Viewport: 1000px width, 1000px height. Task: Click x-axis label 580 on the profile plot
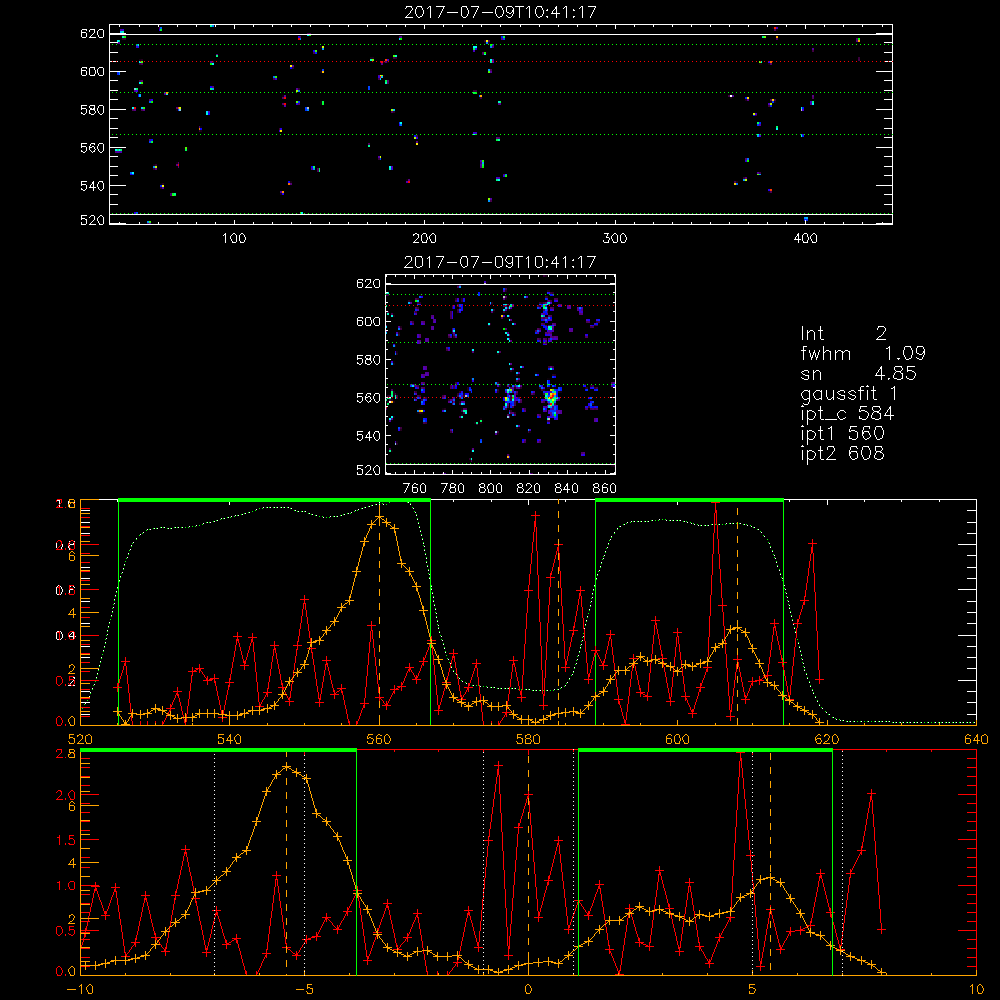pos(528,740)
